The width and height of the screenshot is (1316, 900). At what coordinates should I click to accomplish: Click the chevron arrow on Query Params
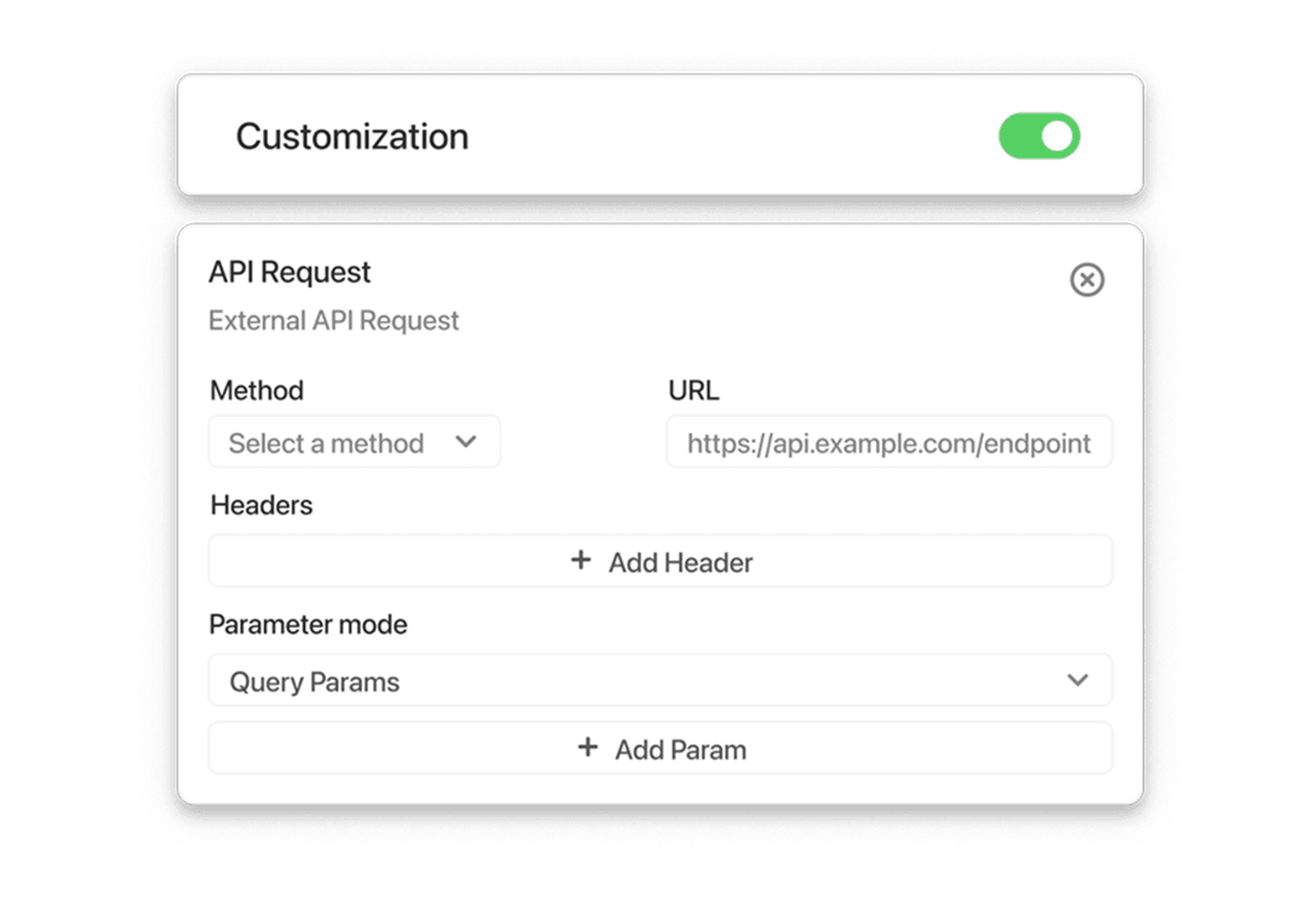click(x=1077, y=680)
